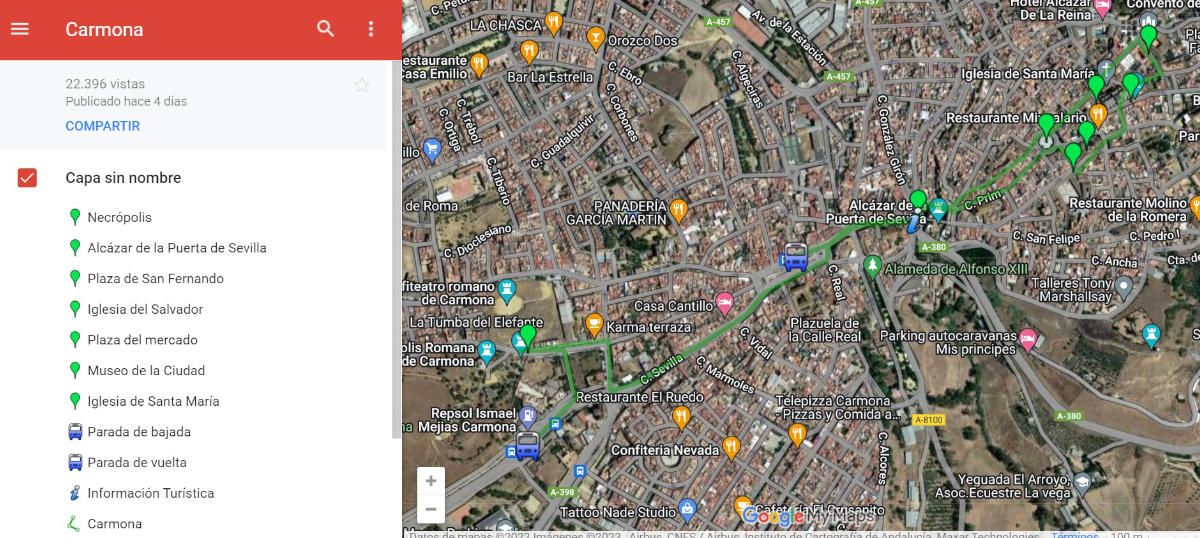Image resolution: width=1200 pixels, height=538 pixels.
Task: Click the Carmona map title
Action: (104, 29)
